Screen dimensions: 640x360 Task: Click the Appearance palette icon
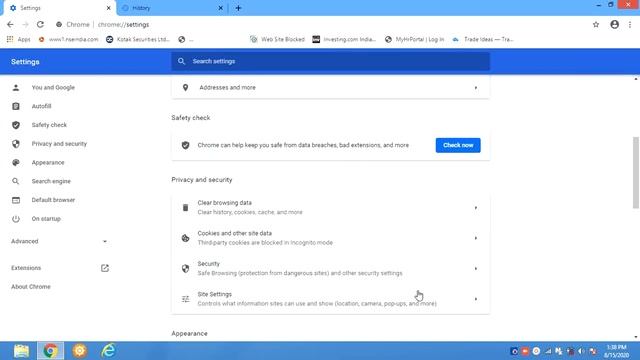coord(16,162)
